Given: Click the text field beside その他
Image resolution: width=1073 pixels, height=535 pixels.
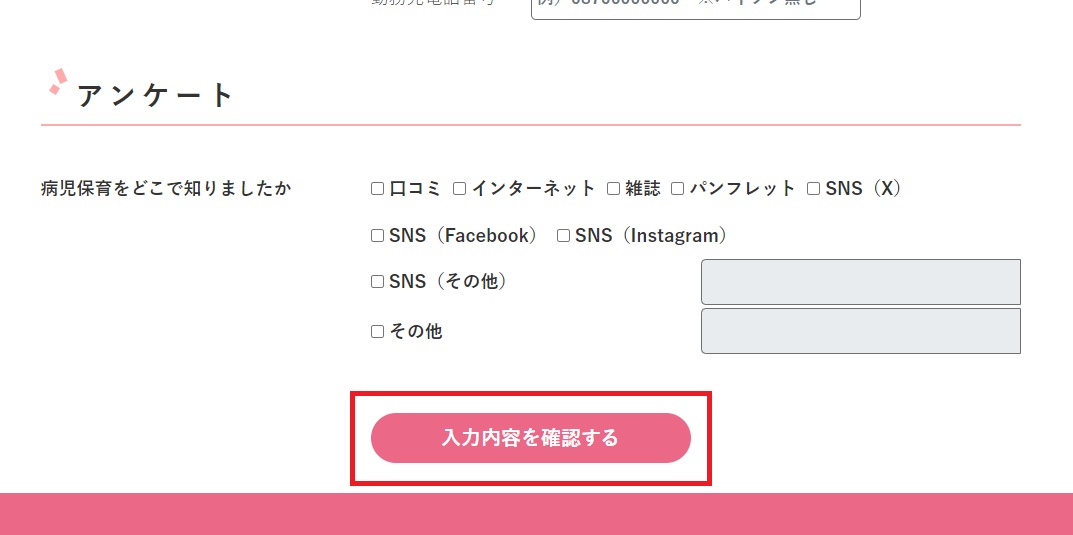Looking at the screenshot, I should tap(860, 331).
